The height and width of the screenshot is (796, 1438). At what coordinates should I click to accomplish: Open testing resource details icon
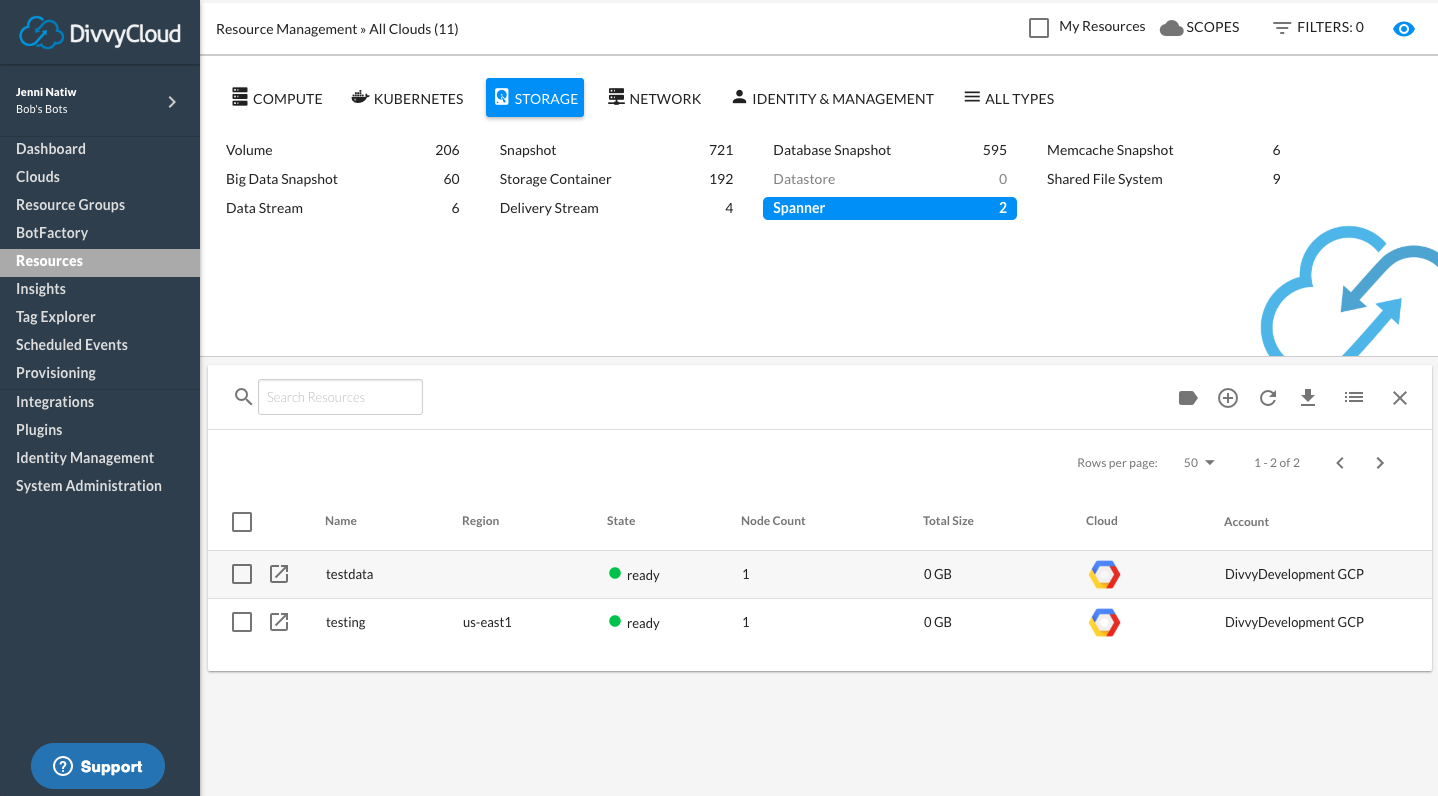[280, 622]
